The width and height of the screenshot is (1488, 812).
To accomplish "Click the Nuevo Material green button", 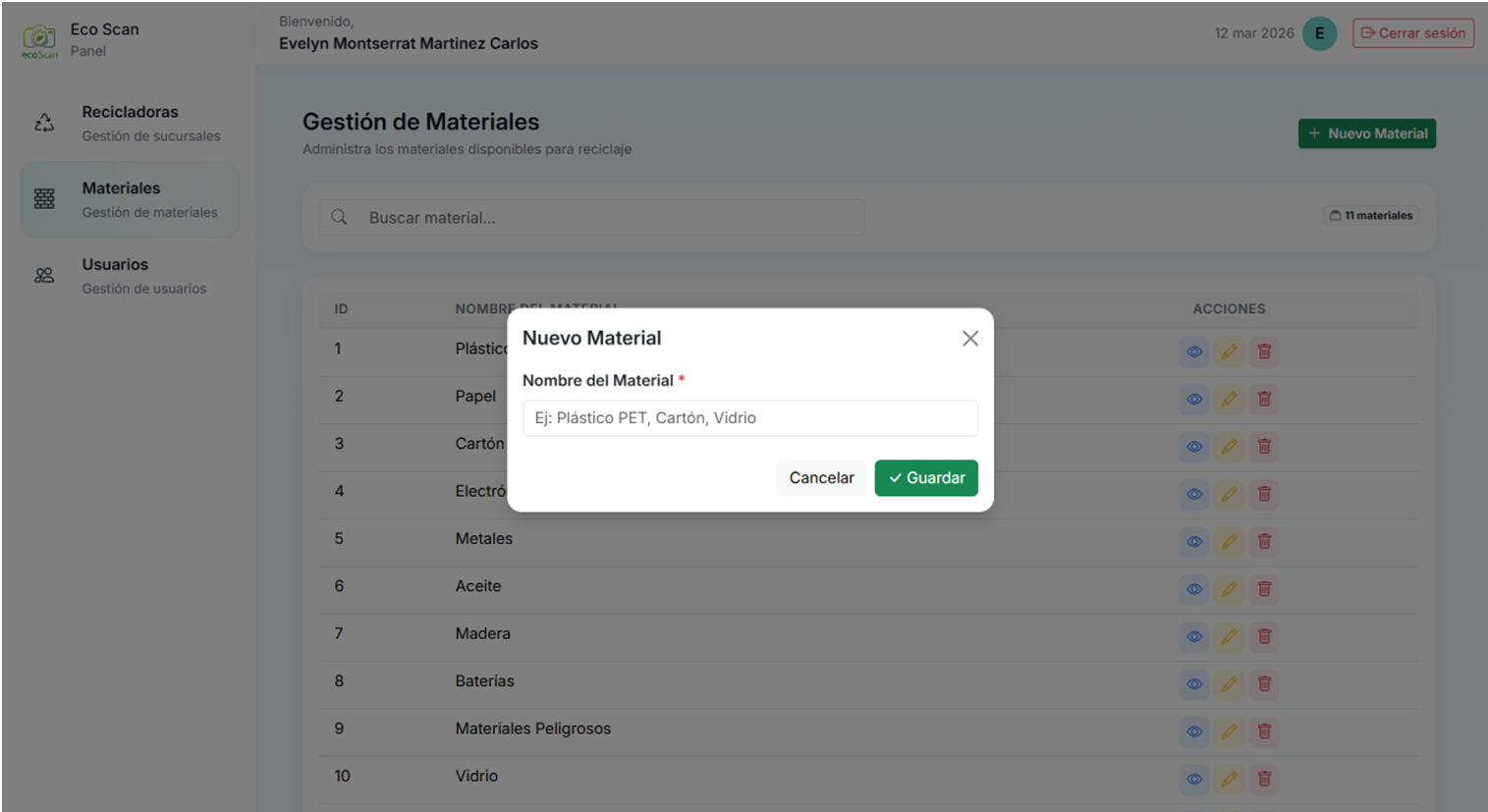I will (x=1367, y=134).
